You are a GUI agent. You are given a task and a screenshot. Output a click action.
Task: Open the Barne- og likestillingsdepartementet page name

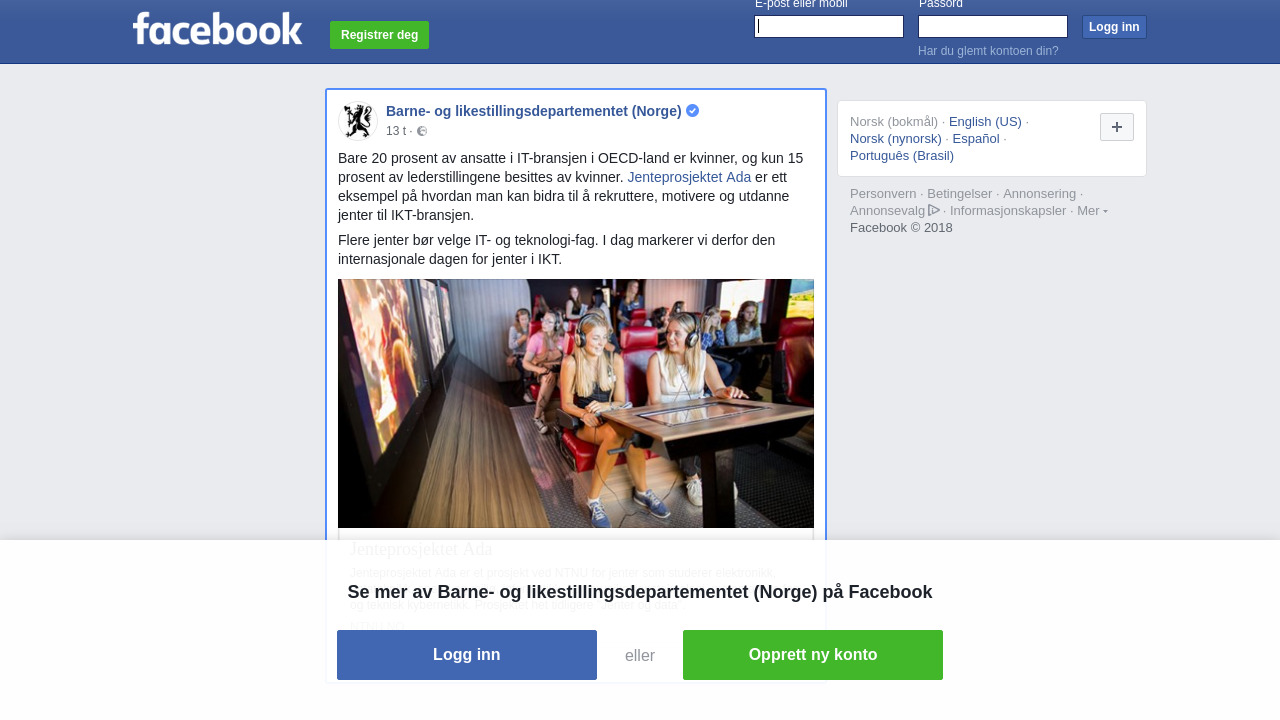[534, 111]
